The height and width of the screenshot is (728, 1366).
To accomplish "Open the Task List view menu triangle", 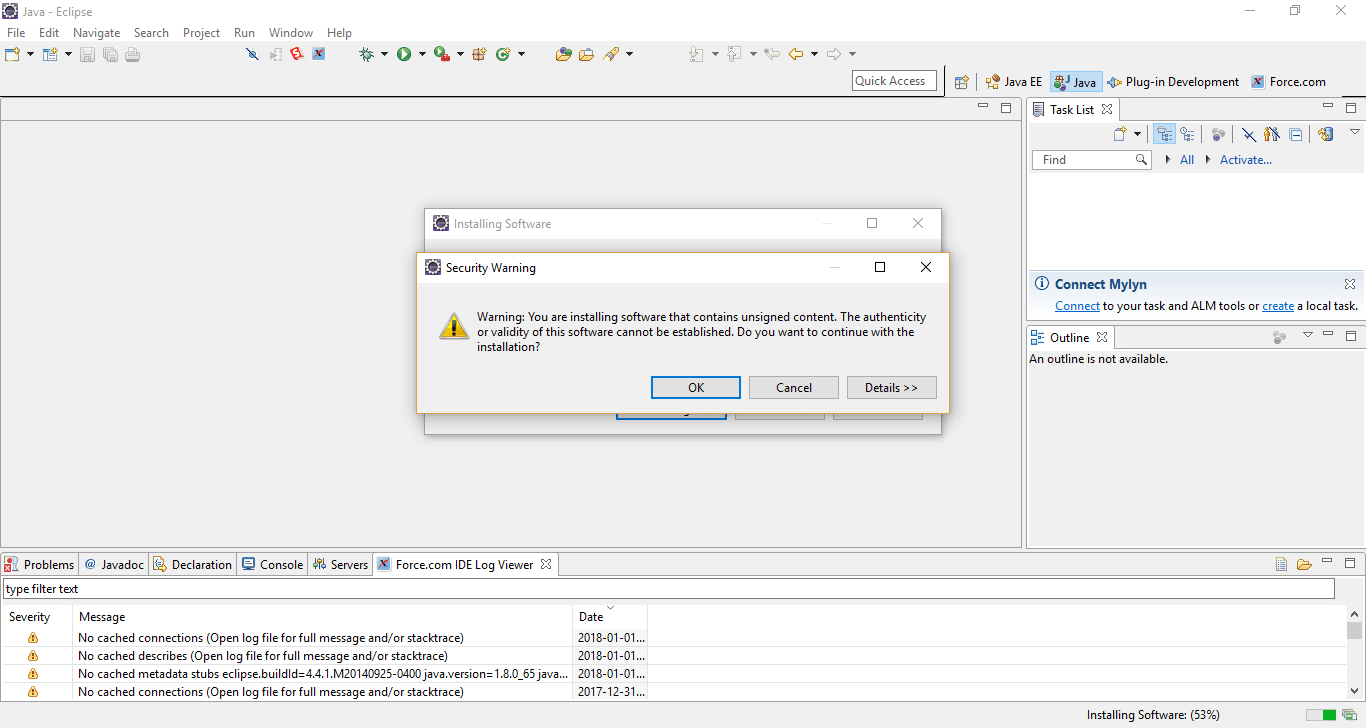I will (1355, 132).
